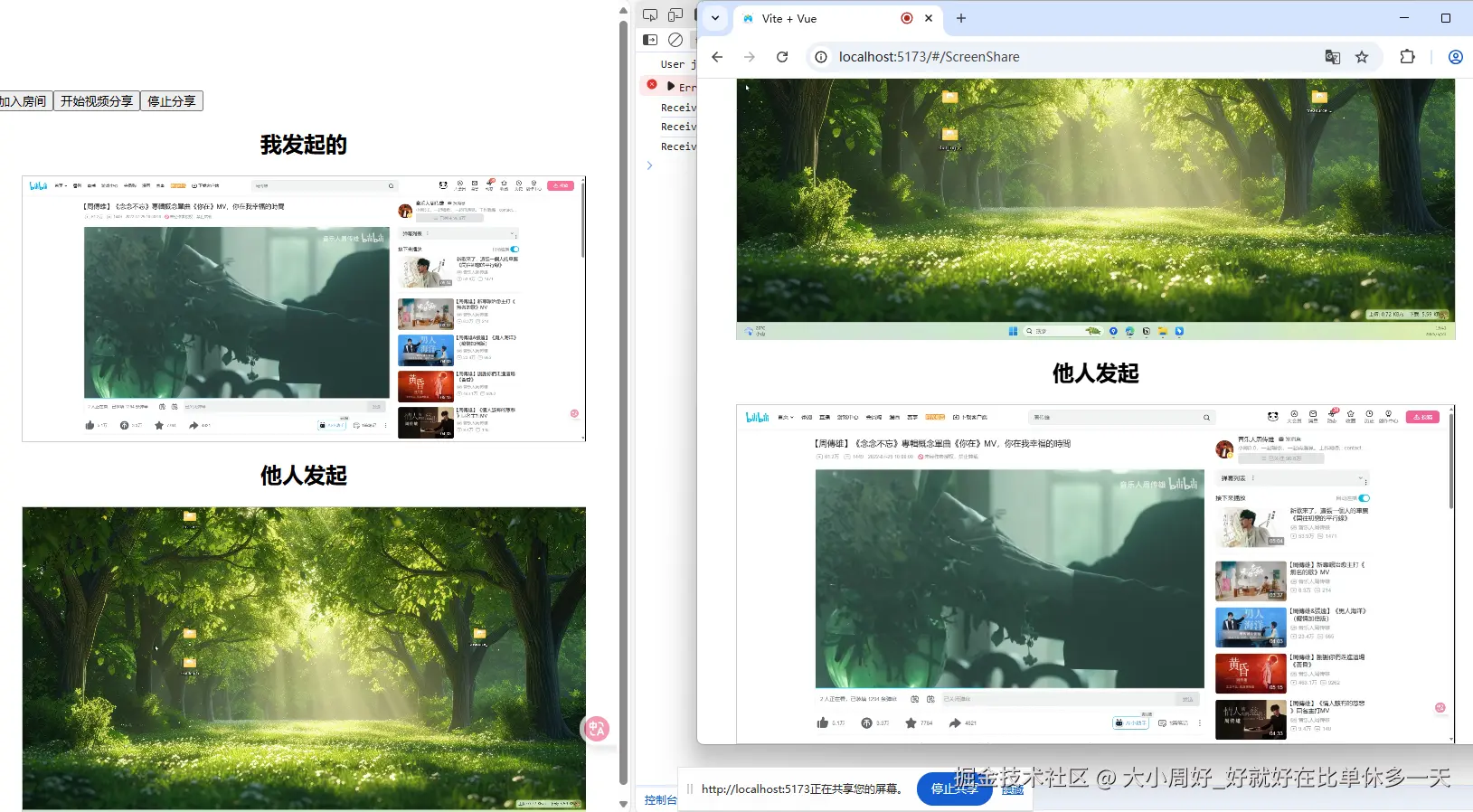1473x812 pixels.
Task: Click the right window scrollbar down arrow
Action: (1452, 740)
